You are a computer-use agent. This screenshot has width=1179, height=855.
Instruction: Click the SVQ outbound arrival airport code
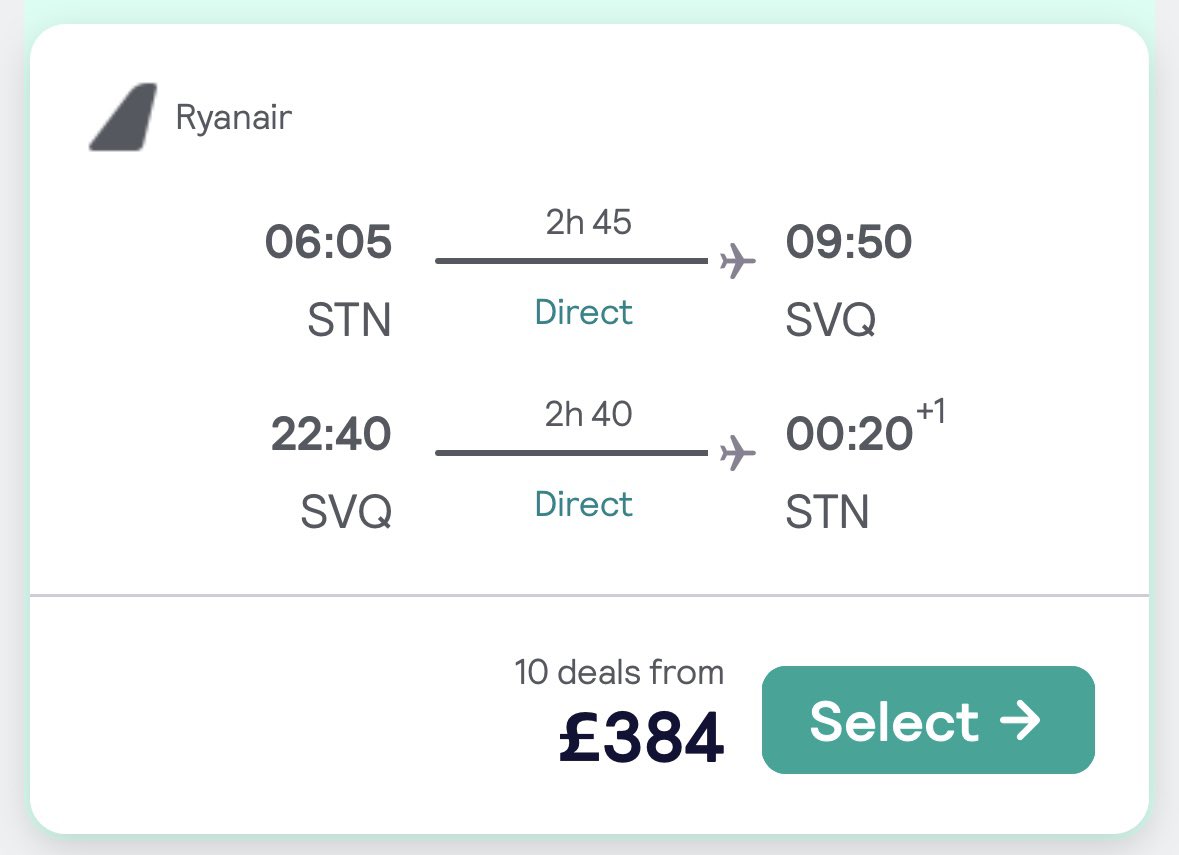click(x=830, y=321)
